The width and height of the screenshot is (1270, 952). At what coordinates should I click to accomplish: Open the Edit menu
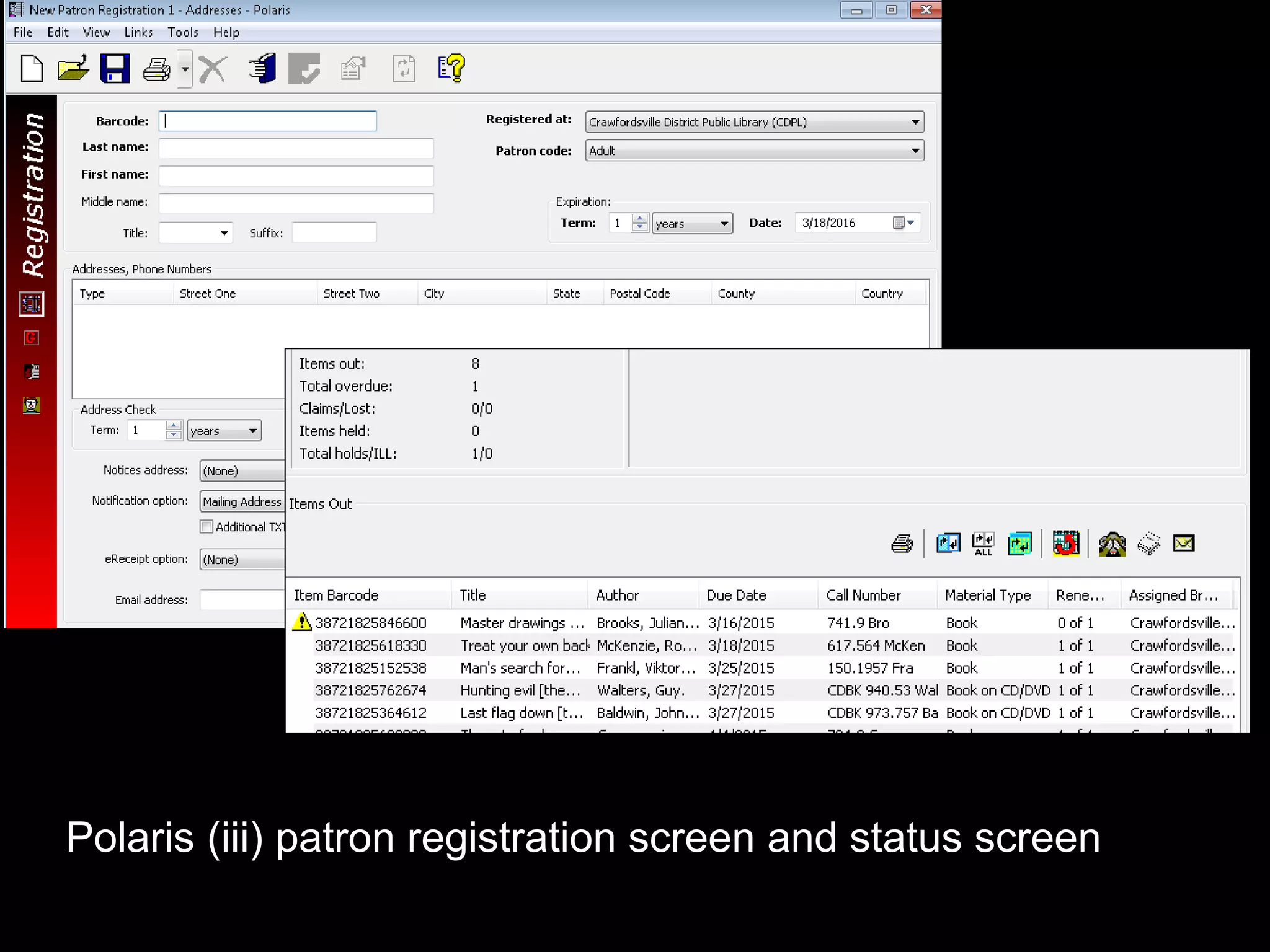pos(58,32)
